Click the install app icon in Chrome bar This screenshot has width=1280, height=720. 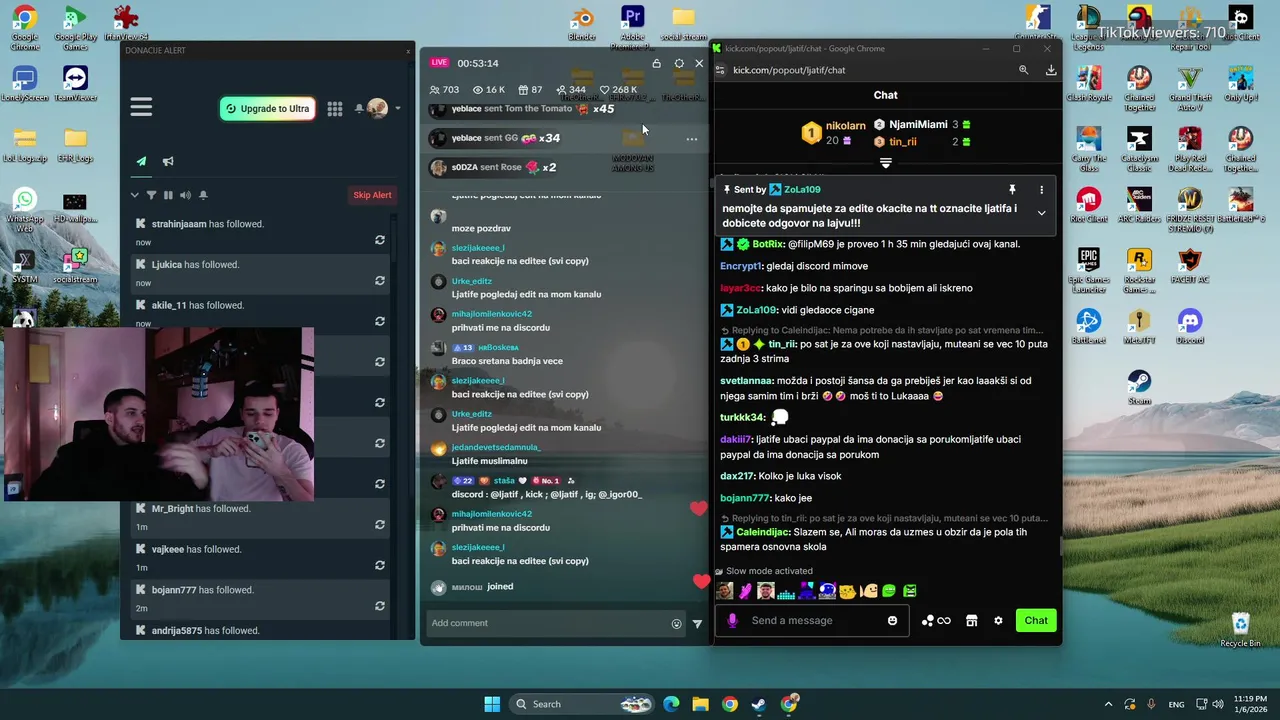(x=1051, y=70)
